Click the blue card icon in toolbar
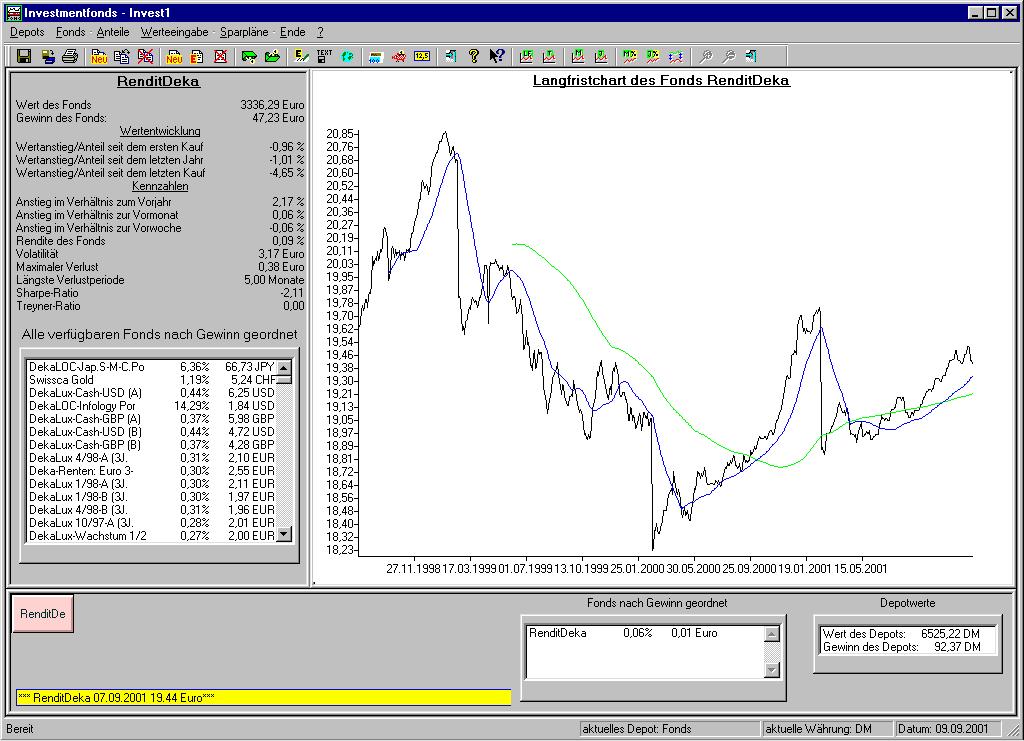 tap(376, 56)
